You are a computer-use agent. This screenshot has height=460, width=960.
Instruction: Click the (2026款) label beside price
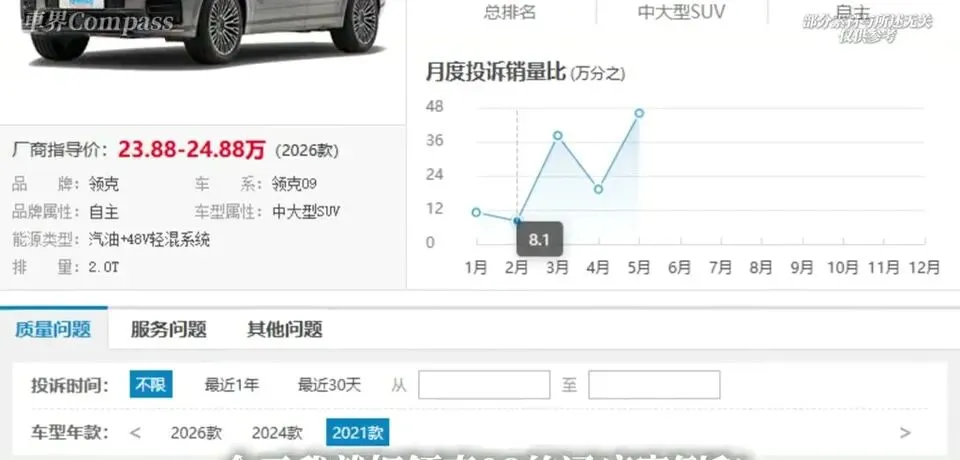(307, 151)
